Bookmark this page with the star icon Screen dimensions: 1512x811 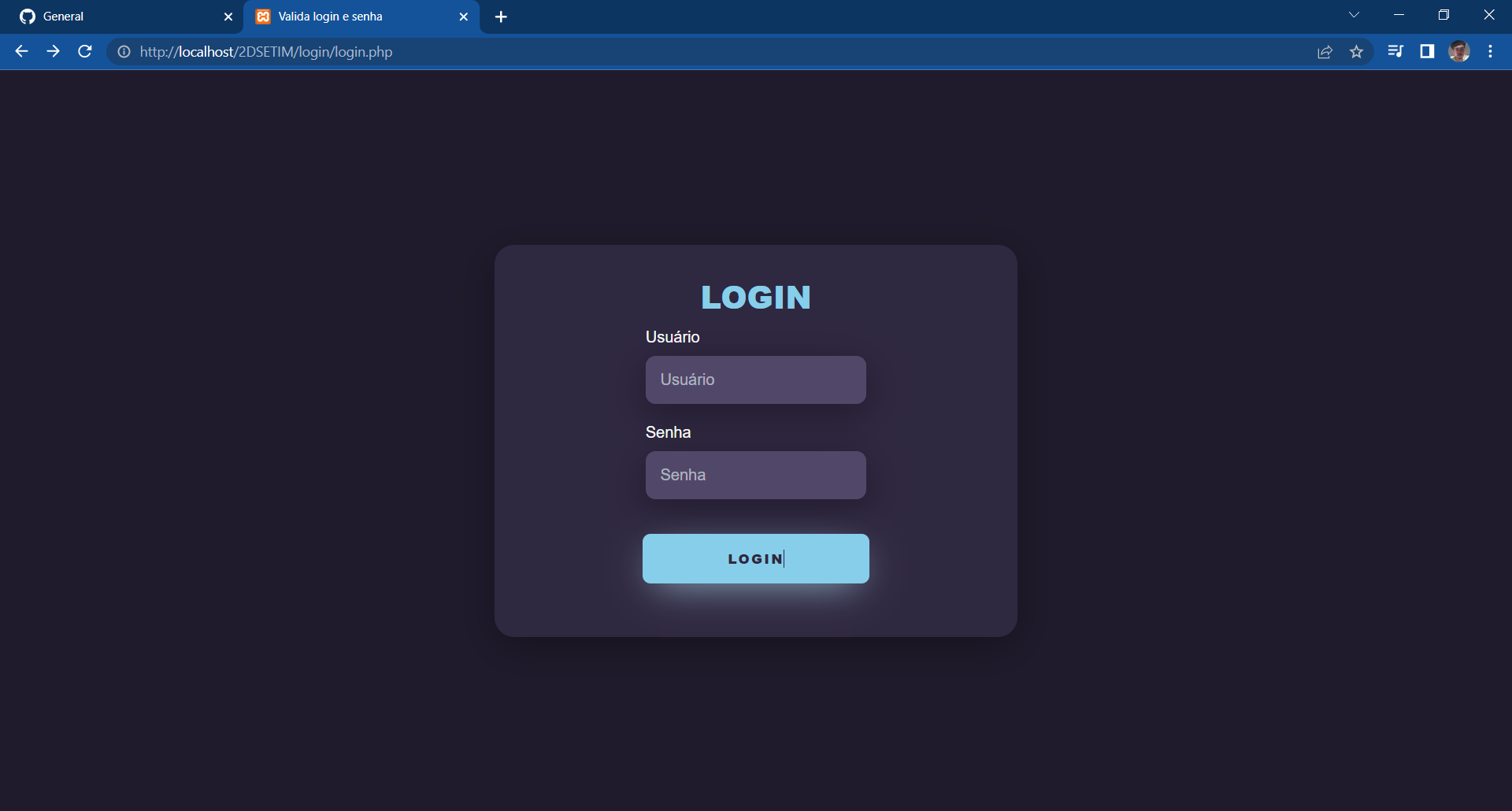click(x=1357, y=51)
